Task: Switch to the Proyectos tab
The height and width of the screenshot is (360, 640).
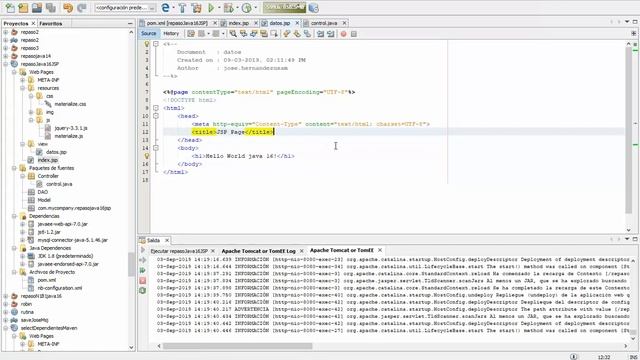Action: coord(16,24)
